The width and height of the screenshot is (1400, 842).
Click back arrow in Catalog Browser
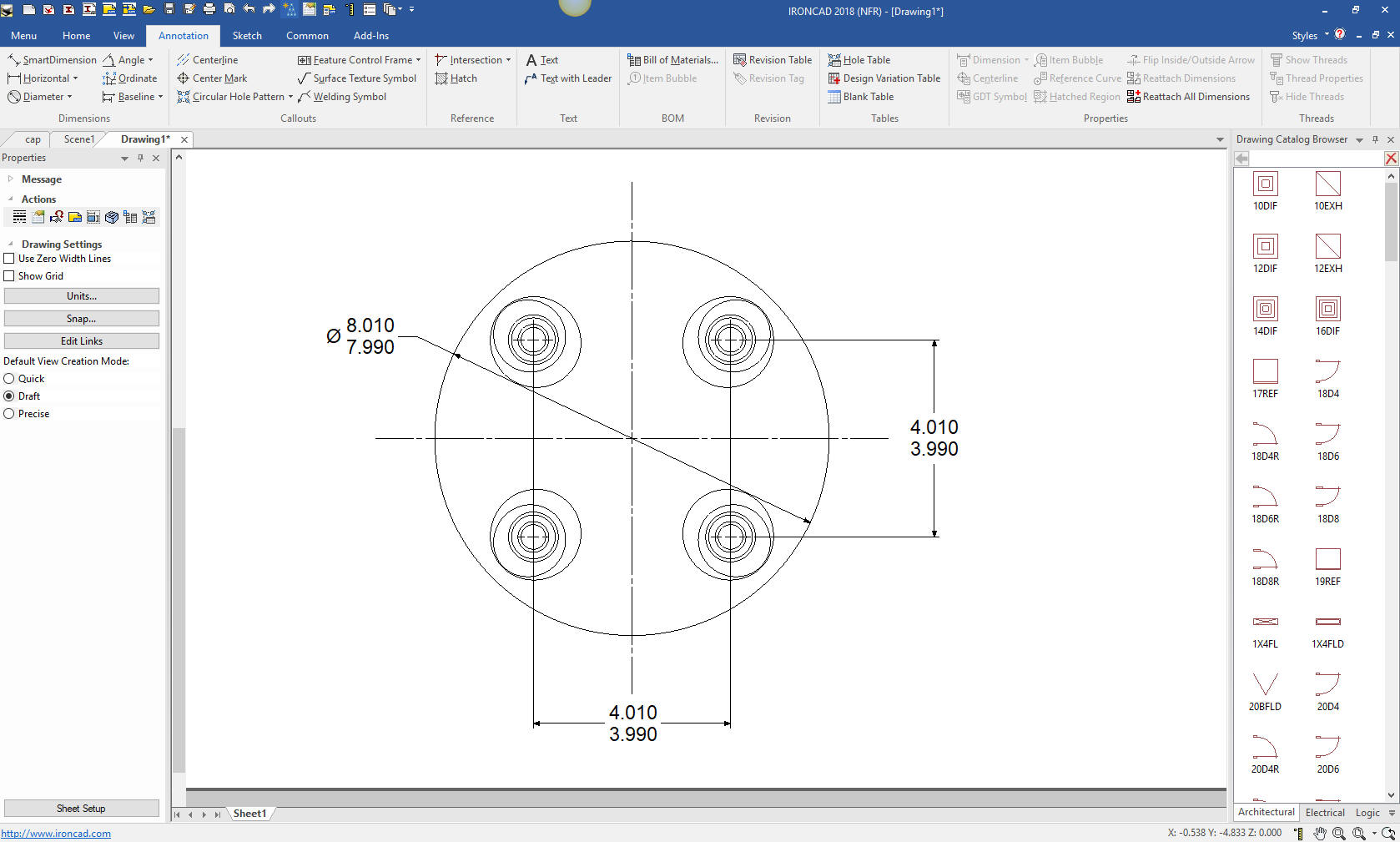pyautogui.click(x=1242, y=159)
